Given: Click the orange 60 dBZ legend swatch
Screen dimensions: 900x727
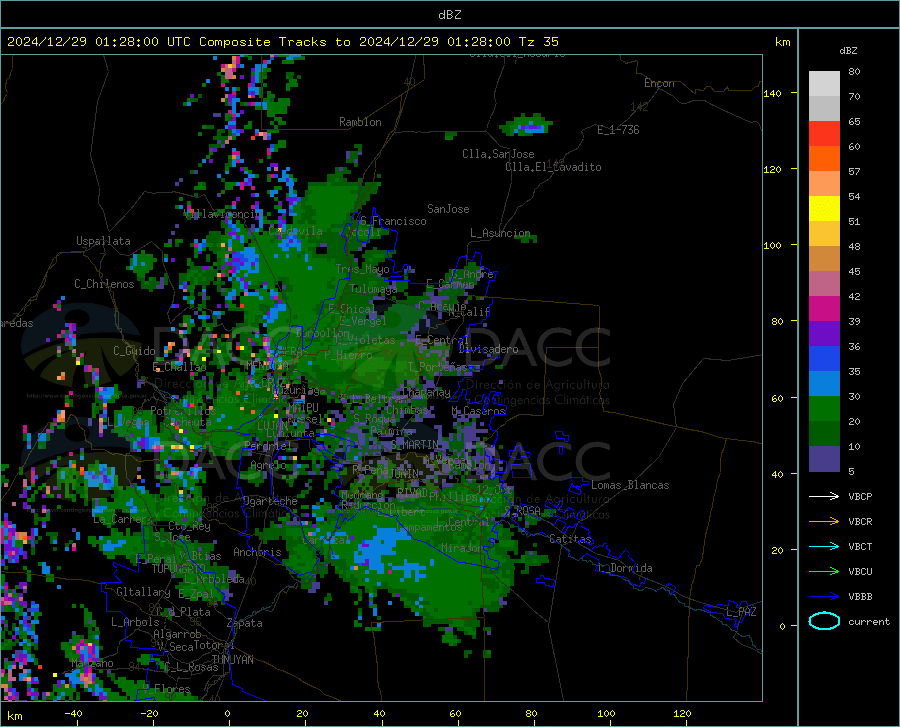Looking at the screenshot, I should coord(824,158).
